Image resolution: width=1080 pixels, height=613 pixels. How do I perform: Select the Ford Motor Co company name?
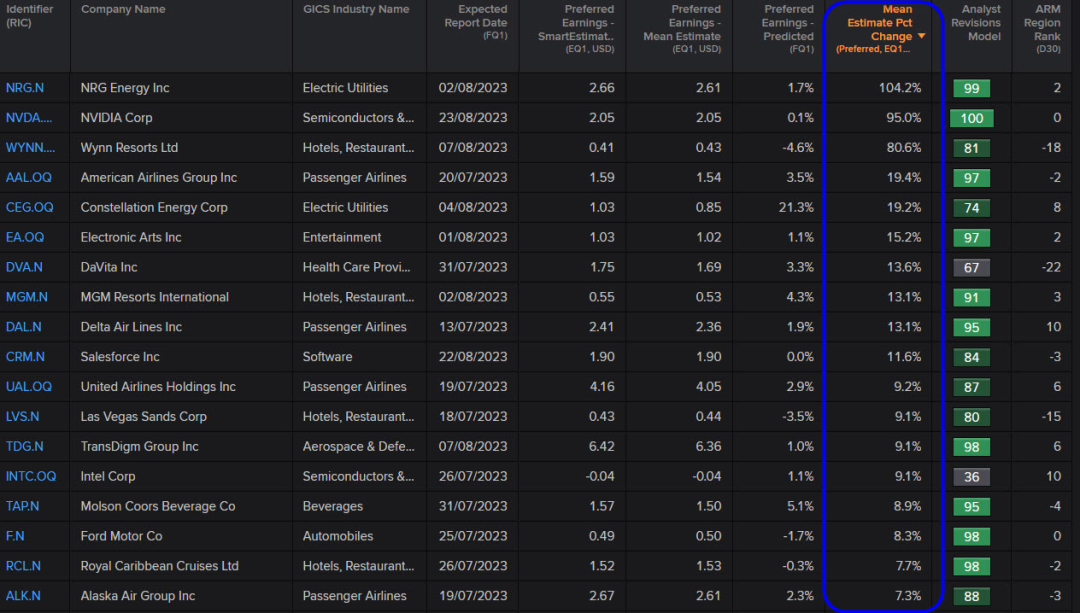pyautogui.click(x=121, y=536)
